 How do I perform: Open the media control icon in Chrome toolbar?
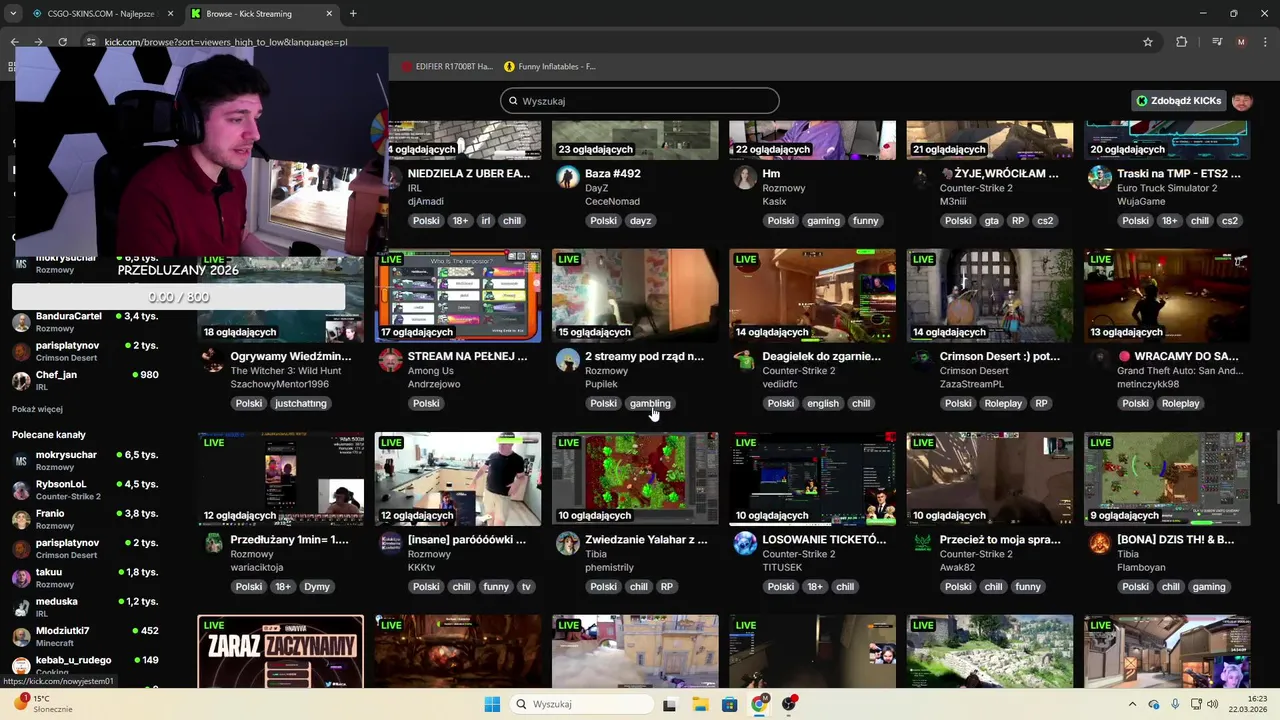click(x=1217, y=42)
